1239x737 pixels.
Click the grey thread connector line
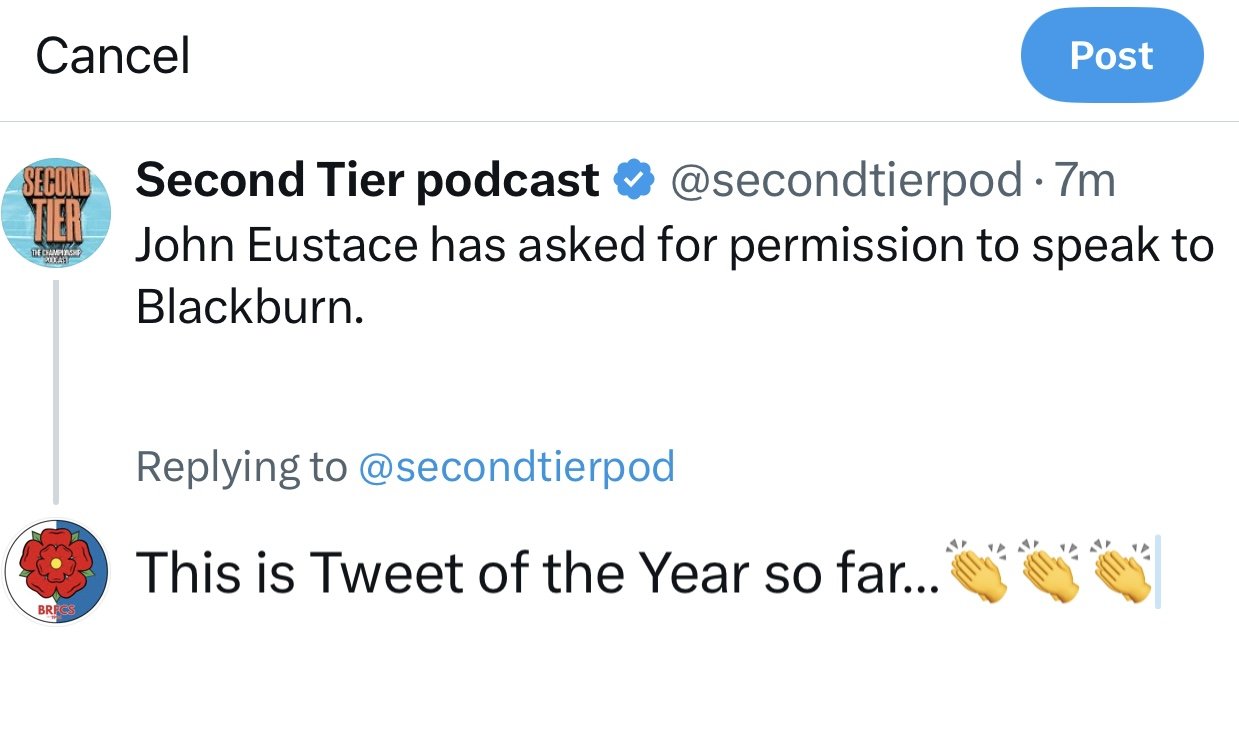(x=56, y=390)
